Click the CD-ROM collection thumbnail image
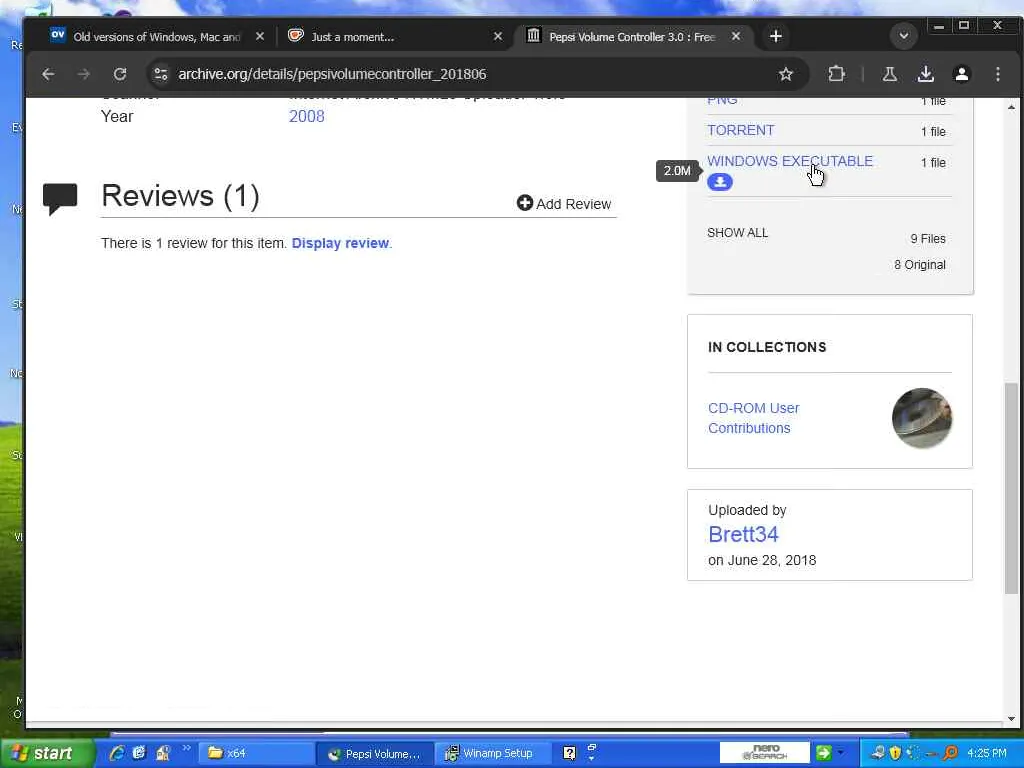The height and width of the screenshot is (768, 1024). pyautogui.click(x=921, y=418)
